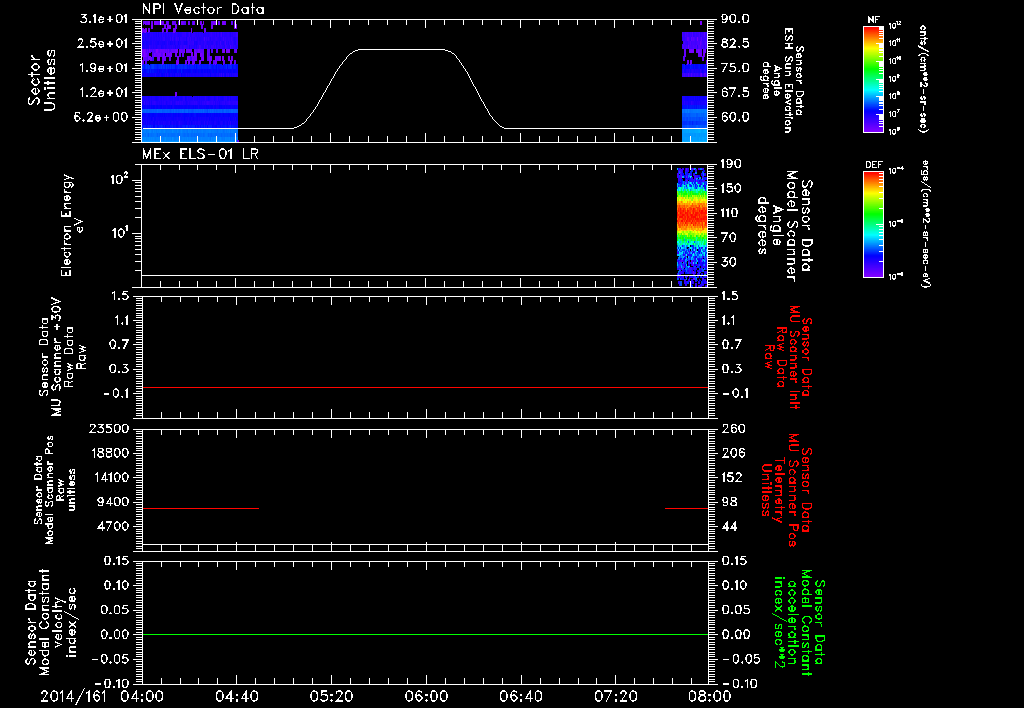The image size is (1024, 708).
Task: Click the red 'MU Scanner Inh Raw Data' label
Action: [787, 357]
